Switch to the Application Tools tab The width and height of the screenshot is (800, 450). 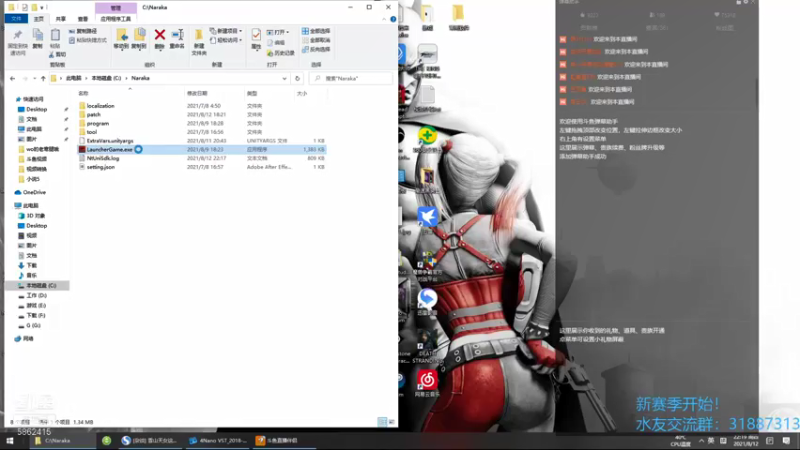116,19
